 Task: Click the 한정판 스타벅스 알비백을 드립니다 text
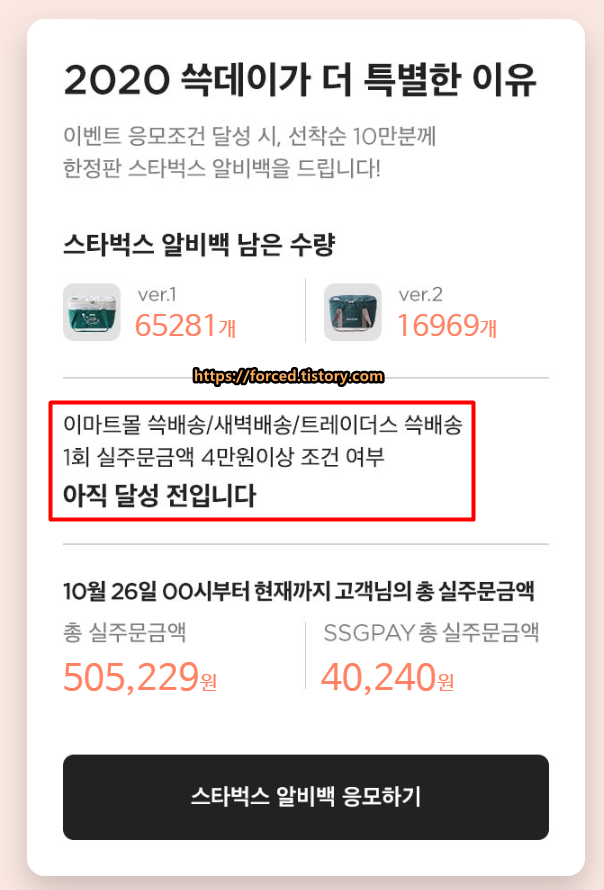tap(221, 168)
